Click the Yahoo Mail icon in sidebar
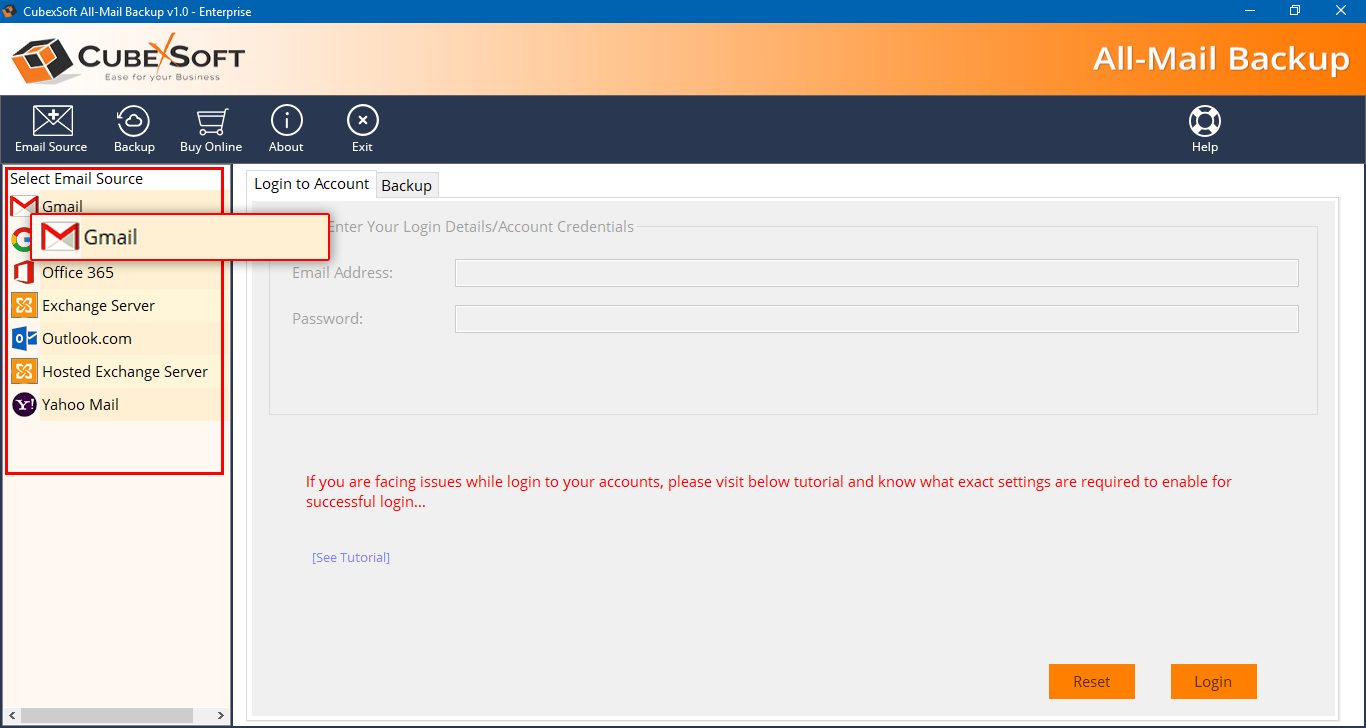This screenshot has width=1366, height=728. click(23, 404)
